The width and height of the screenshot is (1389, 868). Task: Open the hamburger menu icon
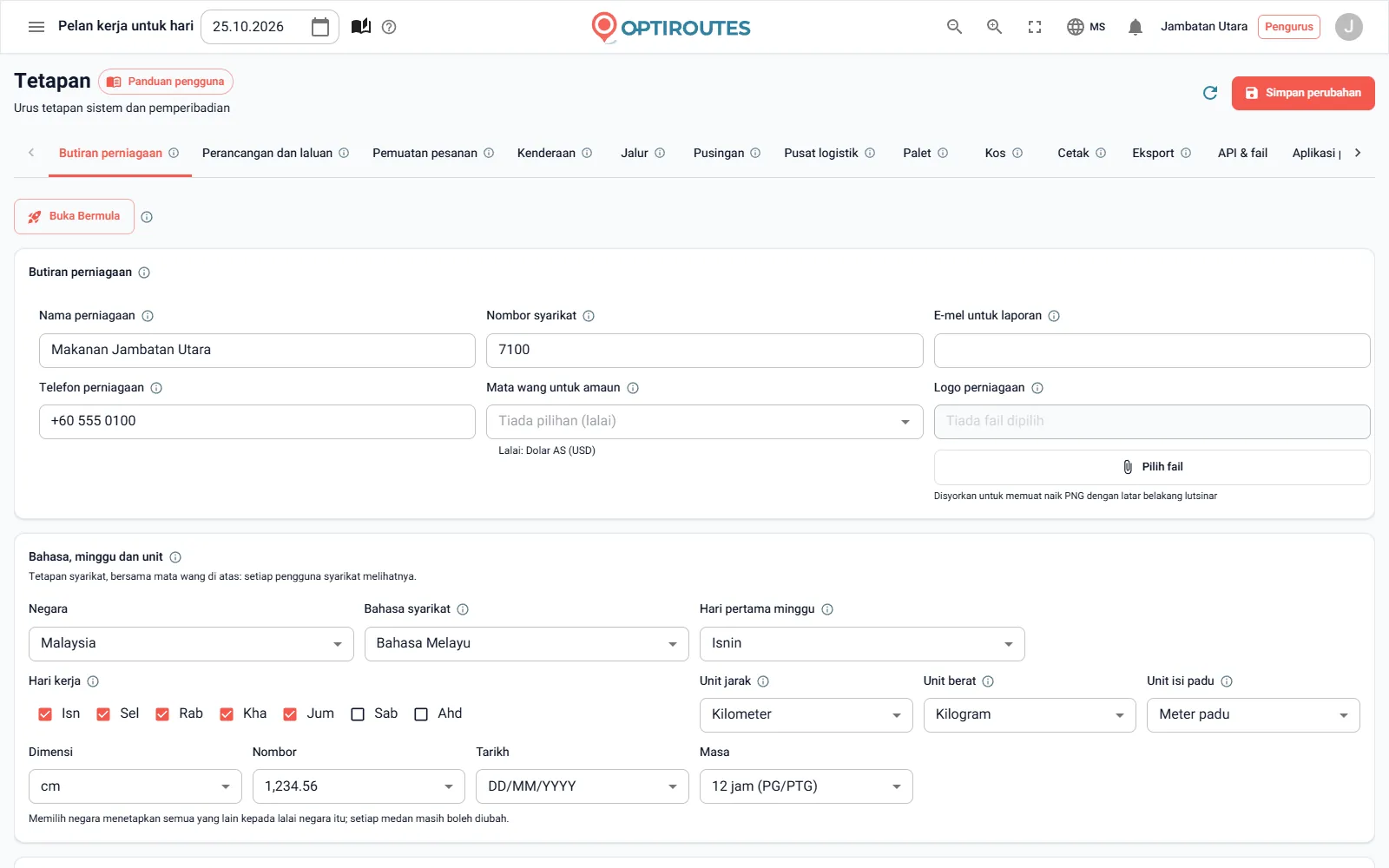click(x=36, y=27)
